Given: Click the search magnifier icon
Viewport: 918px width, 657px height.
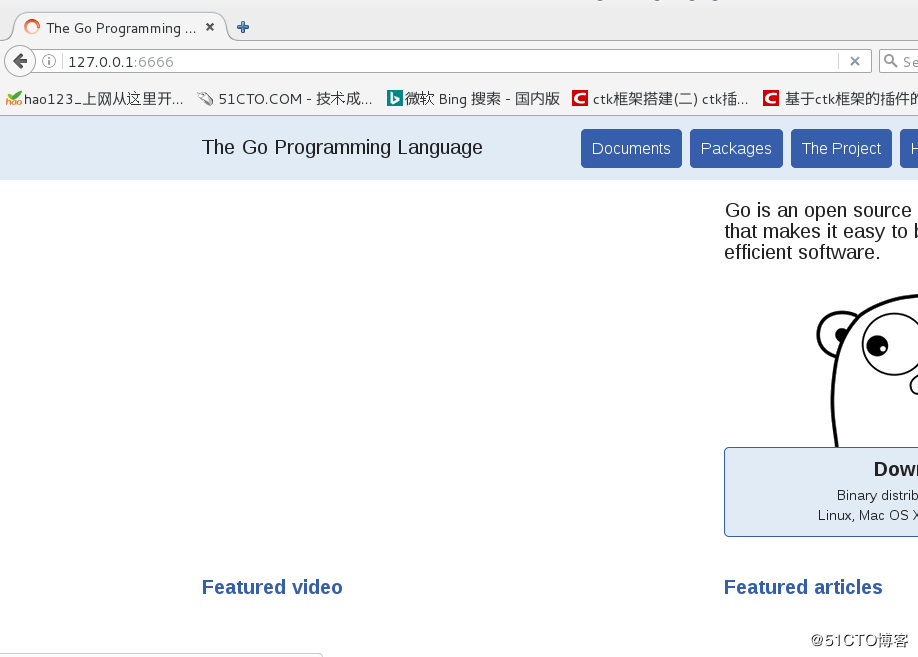Looking at the screenshot, I should pos(890,61).
